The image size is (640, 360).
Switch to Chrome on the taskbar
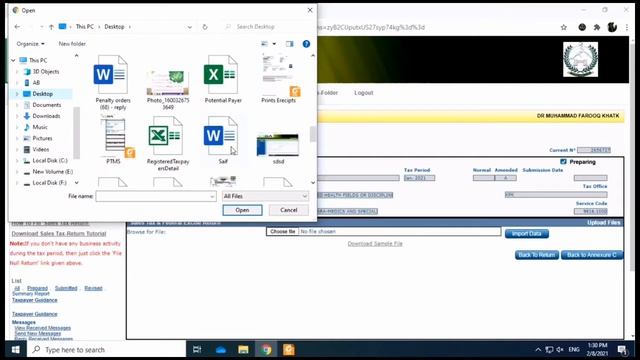point(266,350)
